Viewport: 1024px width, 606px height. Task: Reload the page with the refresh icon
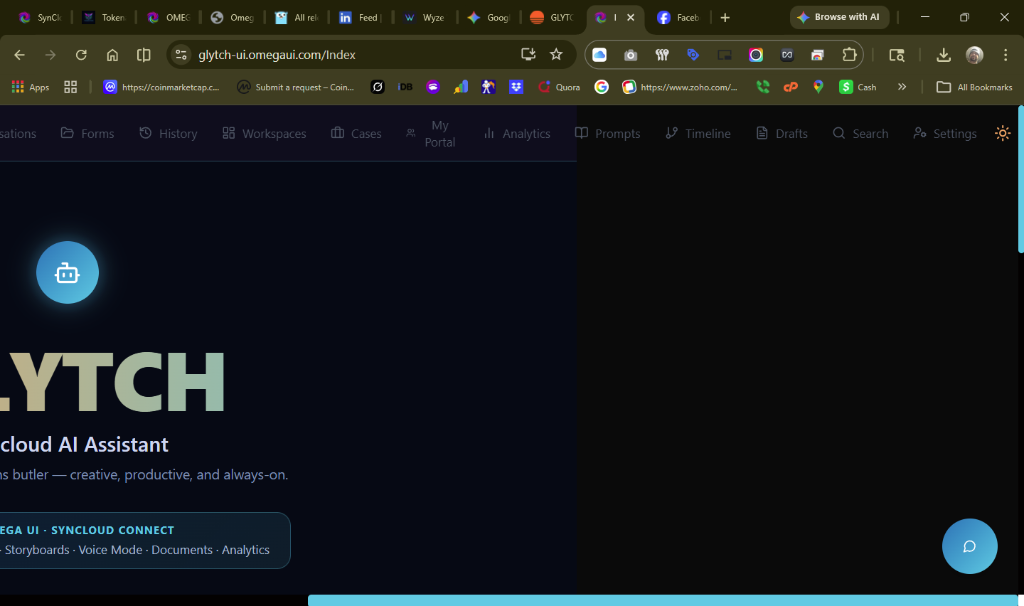coord(81,55)
